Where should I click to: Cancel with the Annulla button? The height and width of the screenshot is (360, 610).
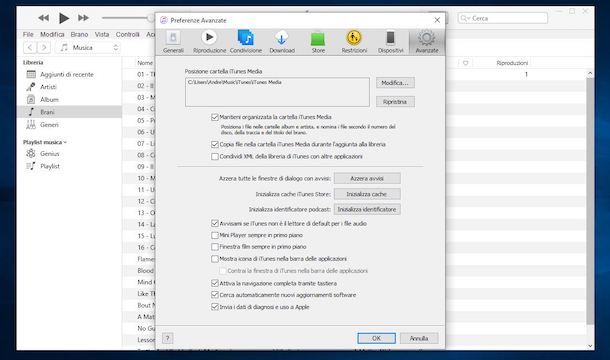pos(419,338)
